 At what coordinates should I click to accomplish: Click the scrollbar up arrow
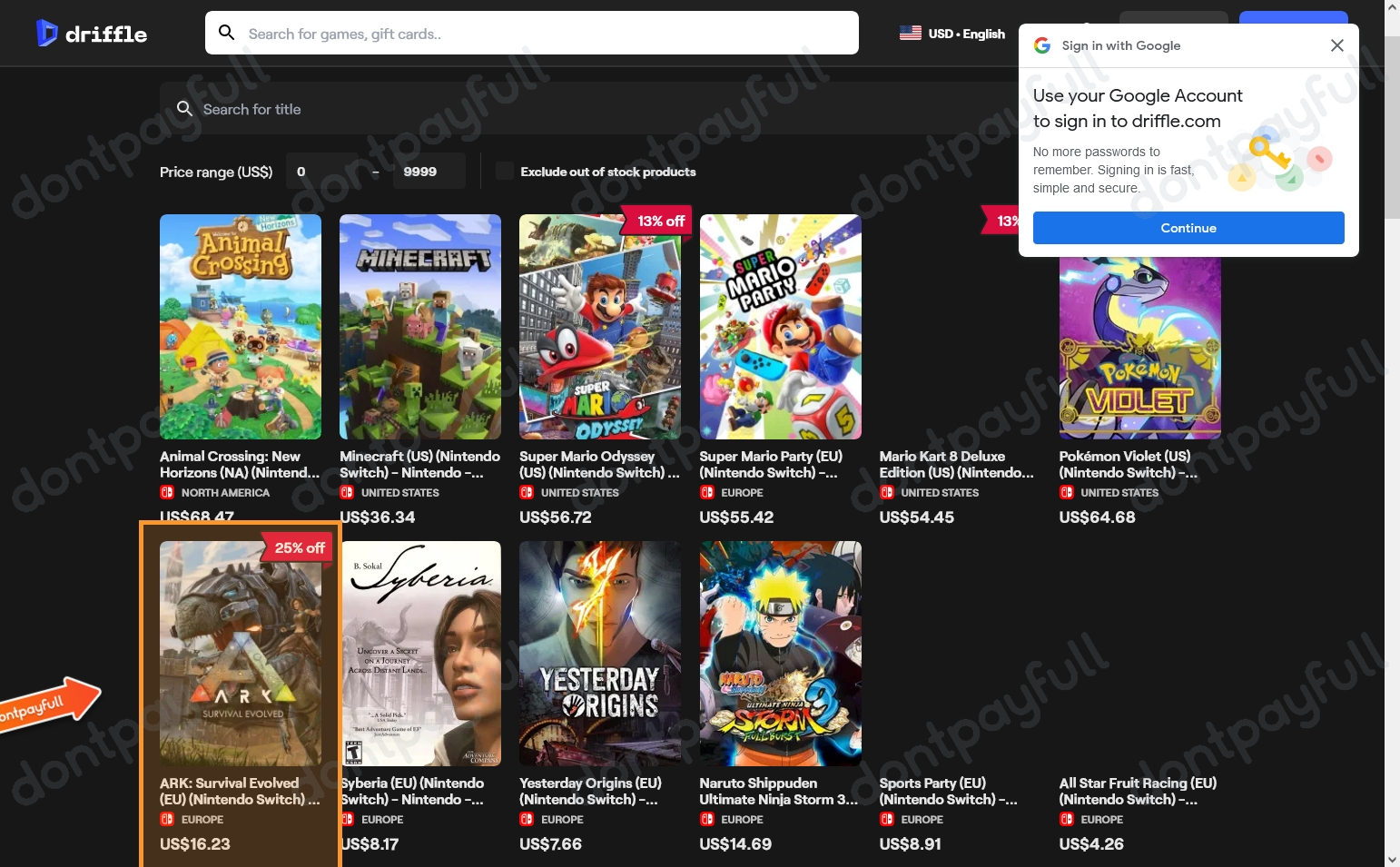tap(1392, 7)
